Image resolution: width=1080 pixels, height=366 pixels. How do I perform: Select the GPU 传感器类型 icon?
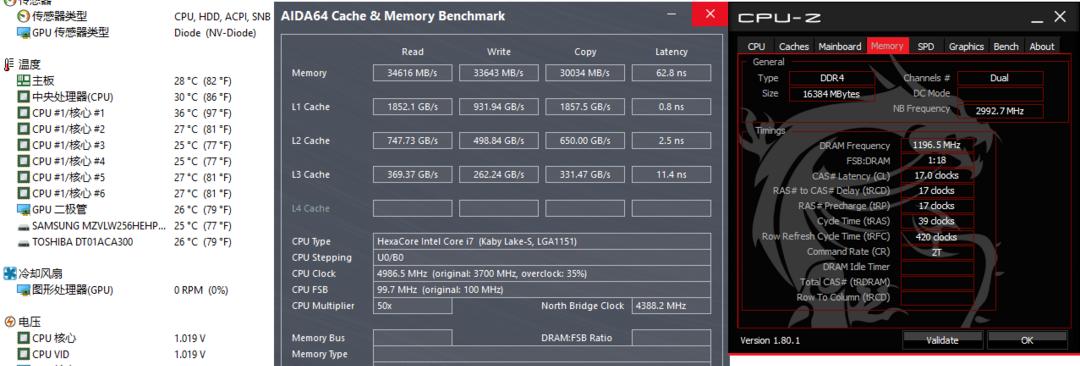[x=23, y=32]
